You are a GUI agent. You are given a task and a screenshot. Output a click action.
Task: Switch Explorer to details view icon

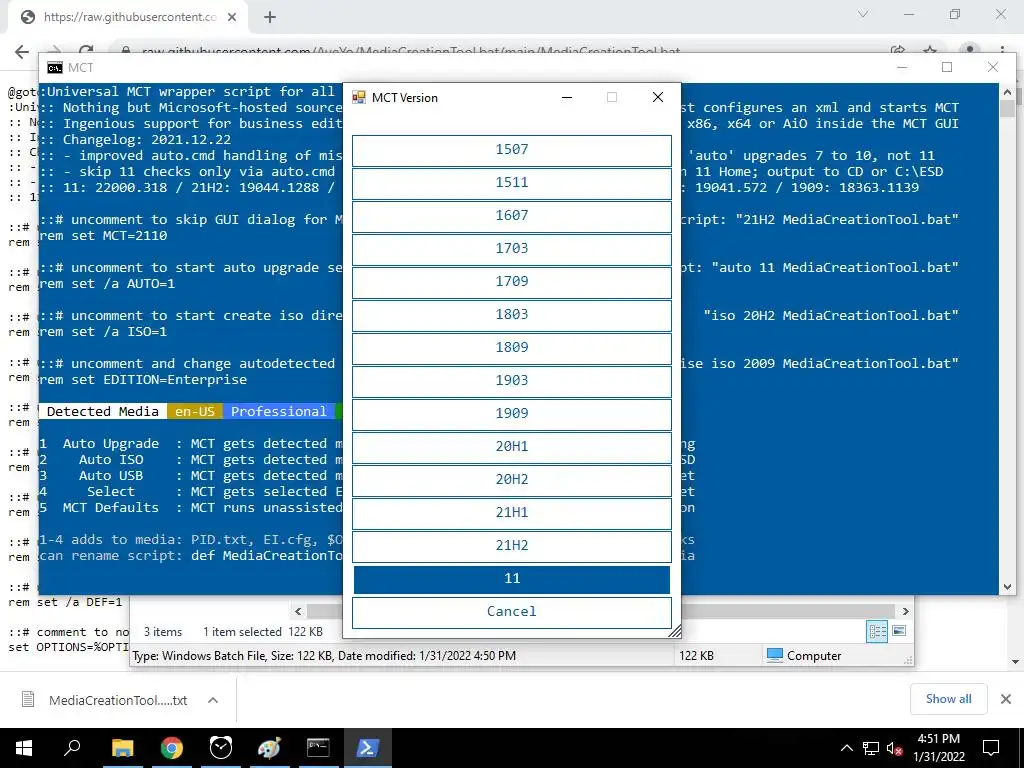point(877,631)
